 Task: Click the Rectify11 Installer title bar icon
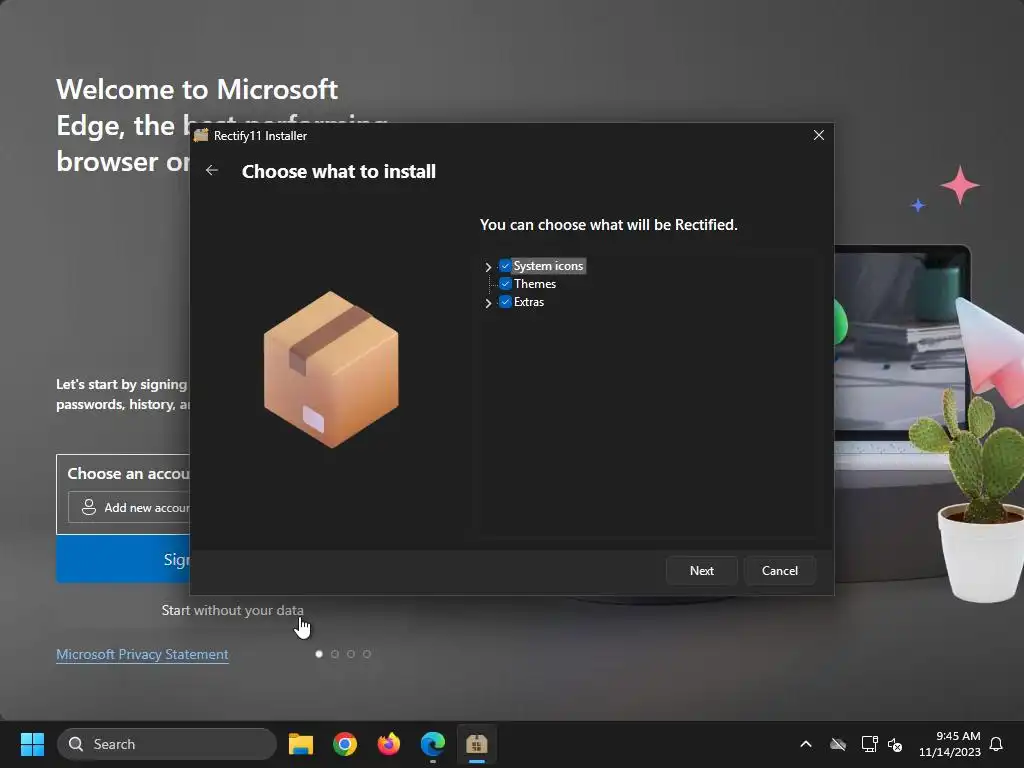(x=201, y=135)
